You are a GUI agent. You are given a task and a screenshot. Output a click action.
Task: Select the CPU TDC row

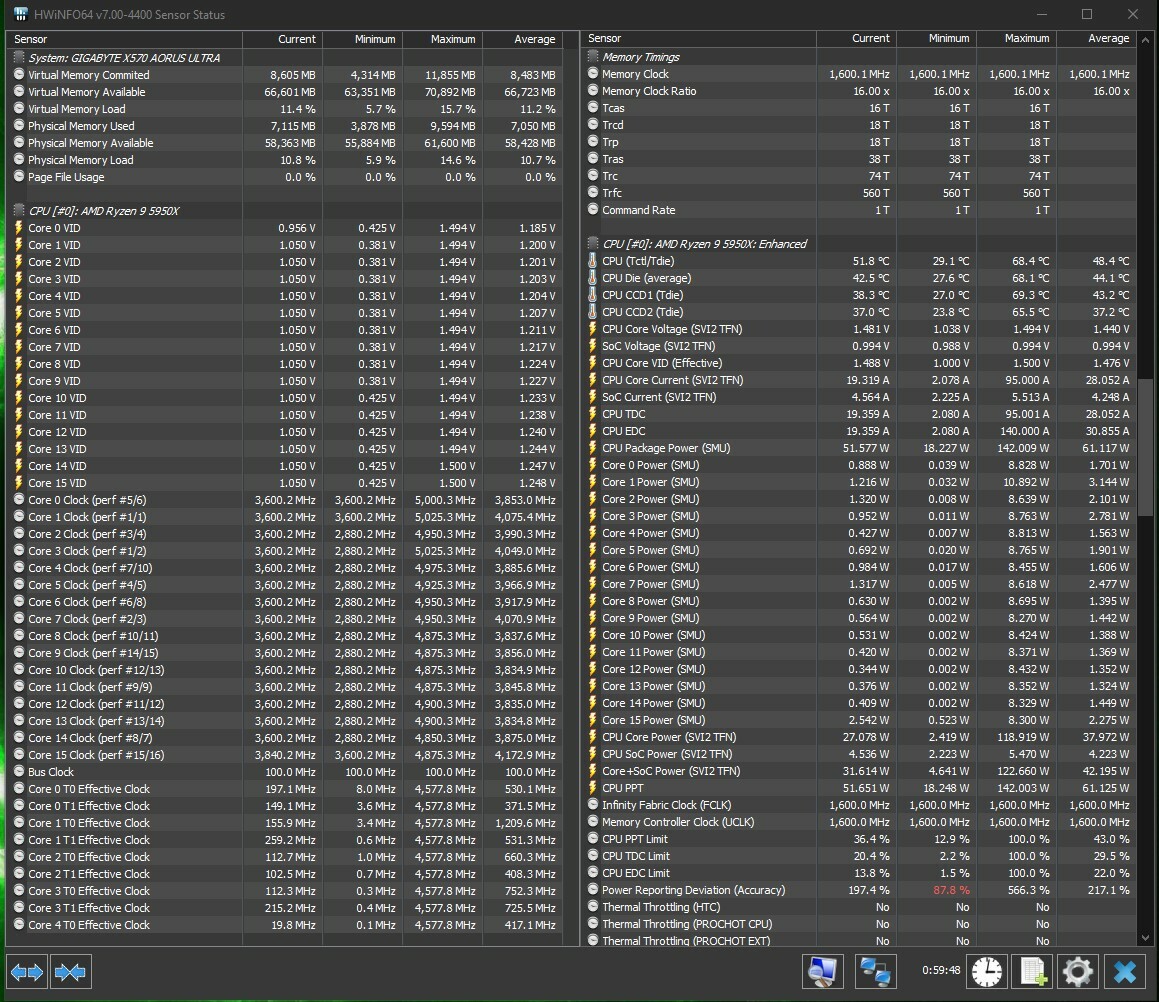[858, 414]
